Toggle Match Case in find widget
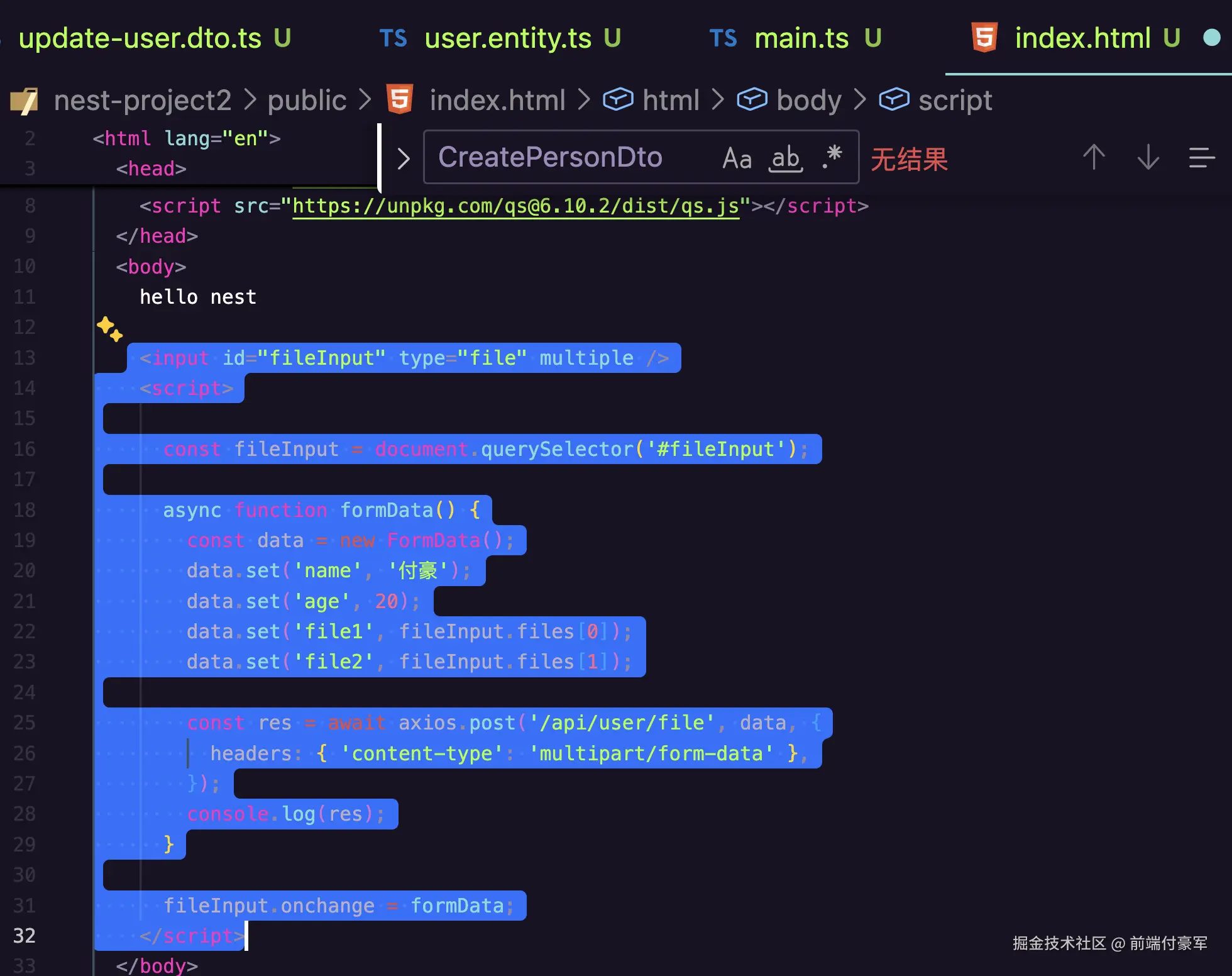 737,158
